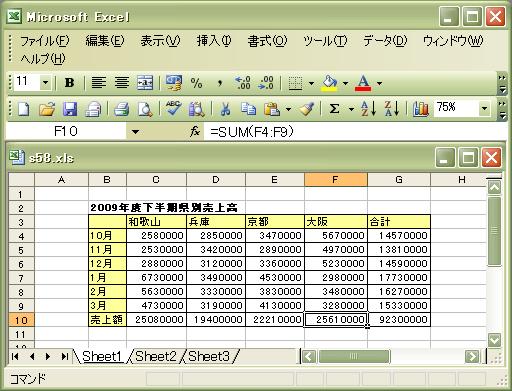Cut the selection

226,109
